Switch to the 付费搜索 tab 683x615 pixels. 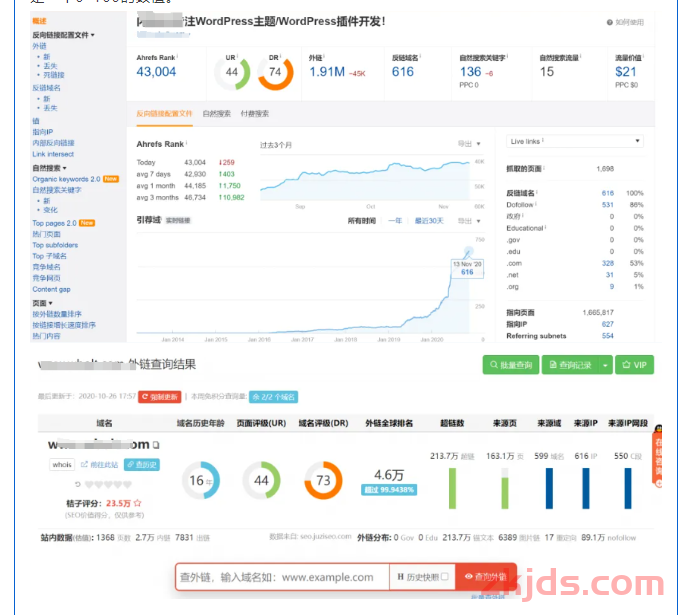[255, 114]
